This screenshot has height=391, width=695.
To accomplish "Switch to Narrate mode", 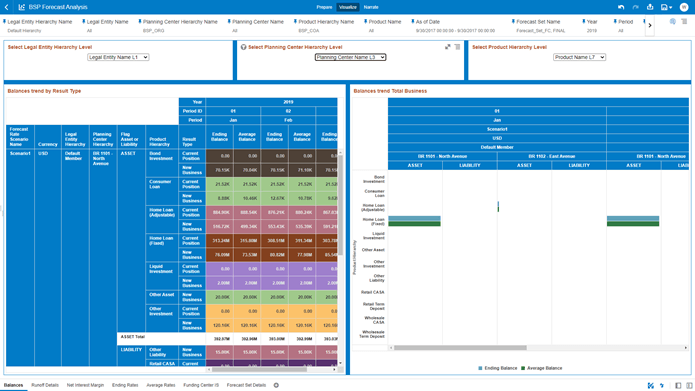I will [x=371, y=7].
